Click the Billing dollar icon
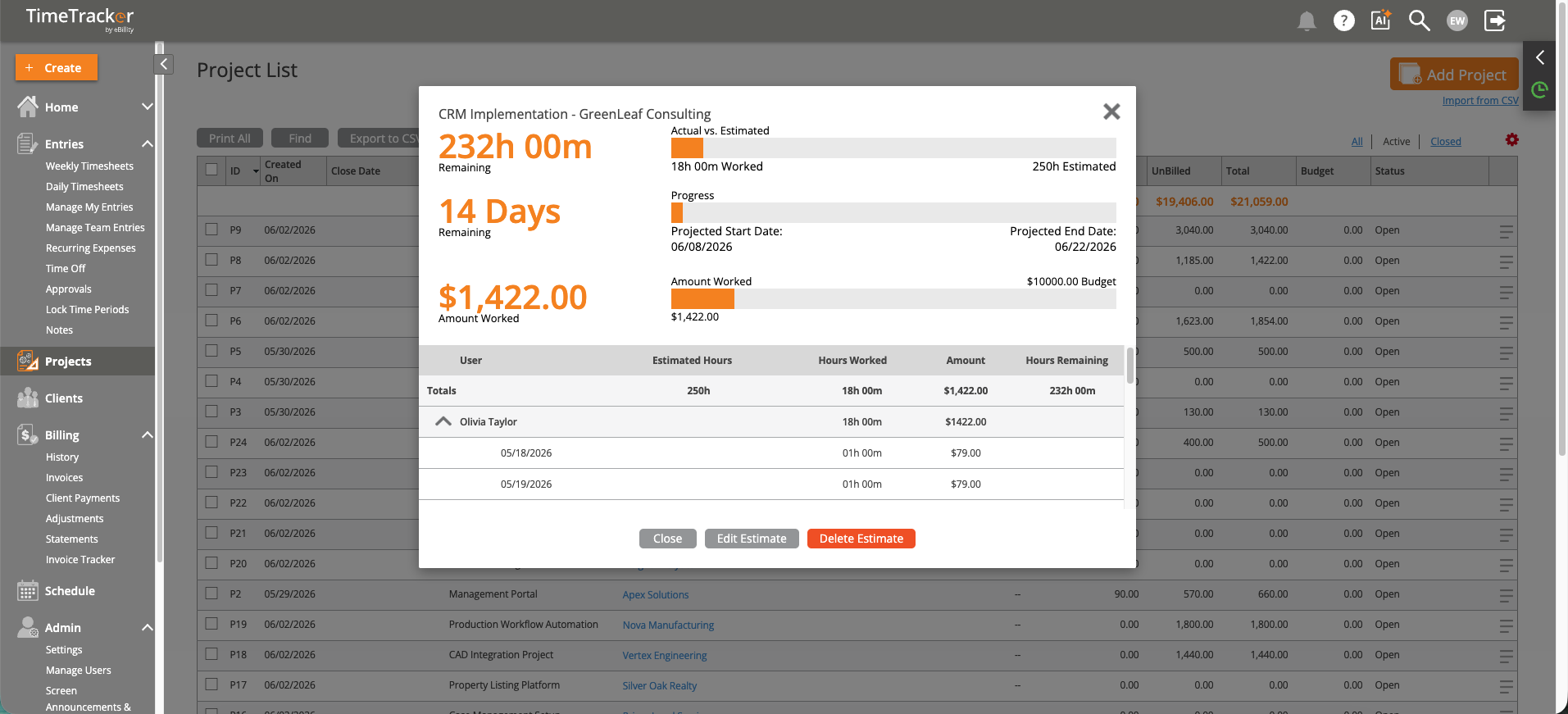The width and height of the screenshot is (1568, 714). 28,434
